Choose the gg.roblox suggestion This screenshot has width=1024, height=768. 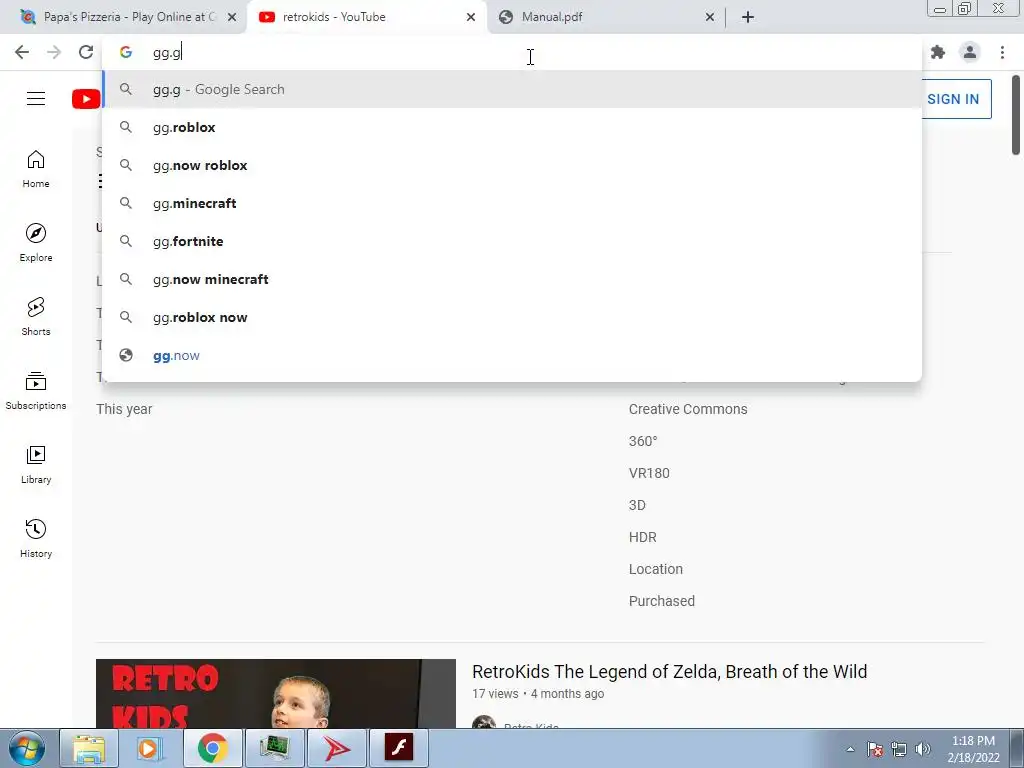512,127
